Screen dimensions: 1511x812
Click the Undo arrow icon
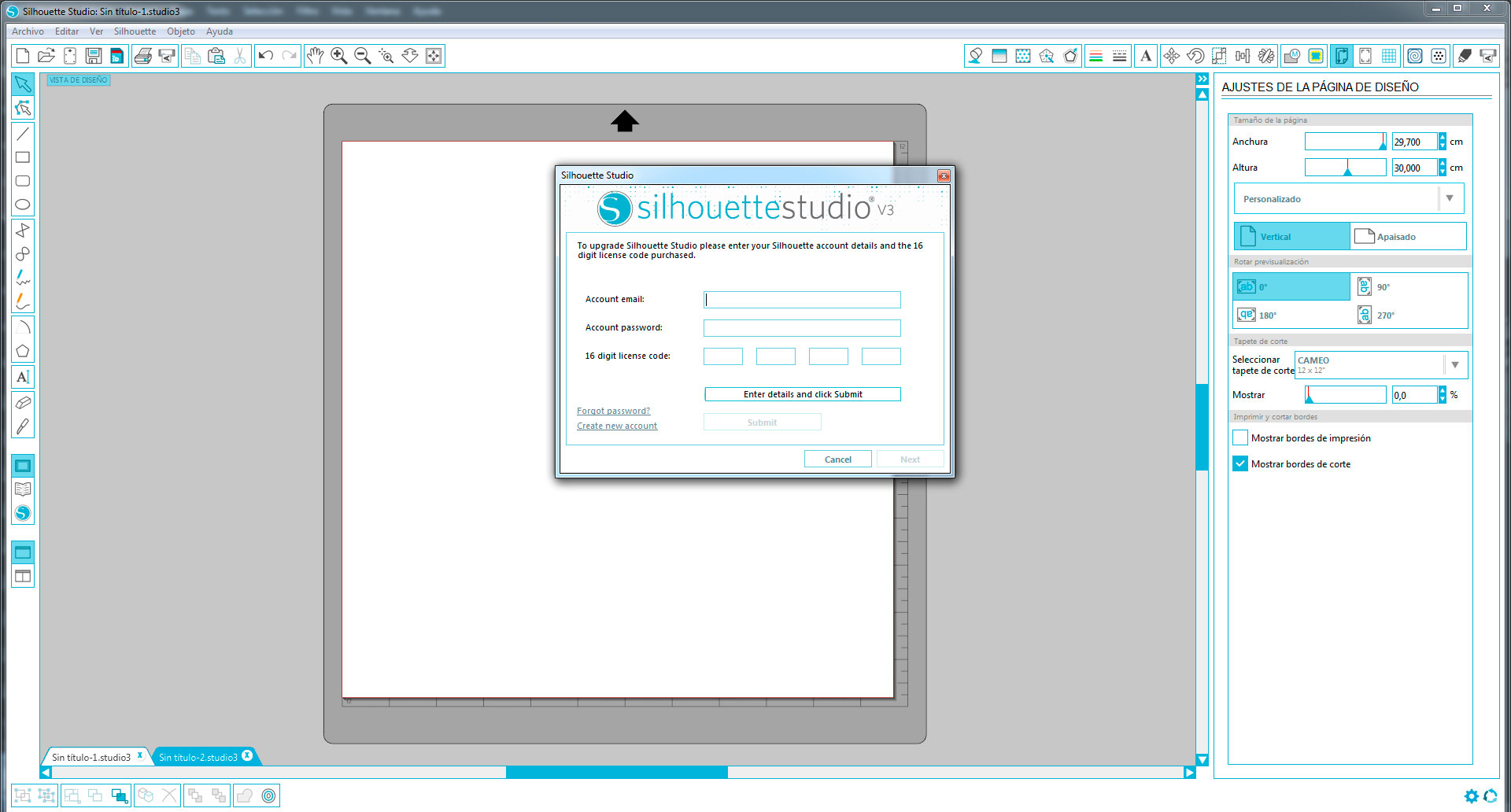click(x=266, y=56)
